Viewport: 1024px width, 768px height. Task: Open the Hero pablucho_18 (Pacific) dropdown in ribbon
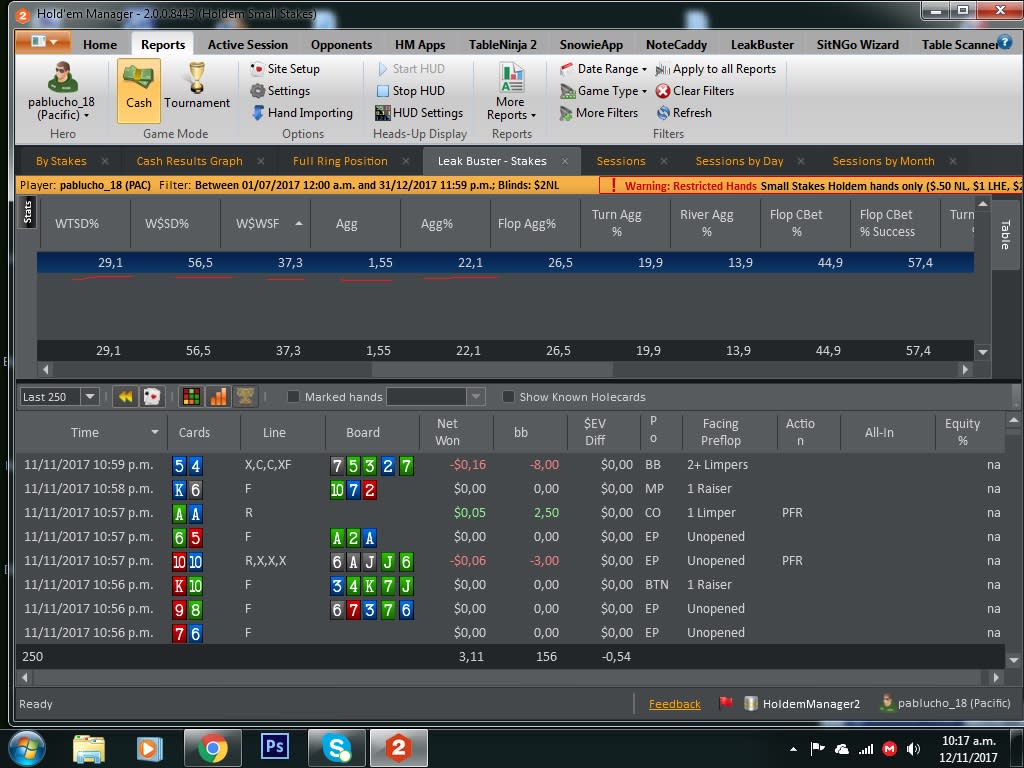pyautogui.click(x=61, y=90)
